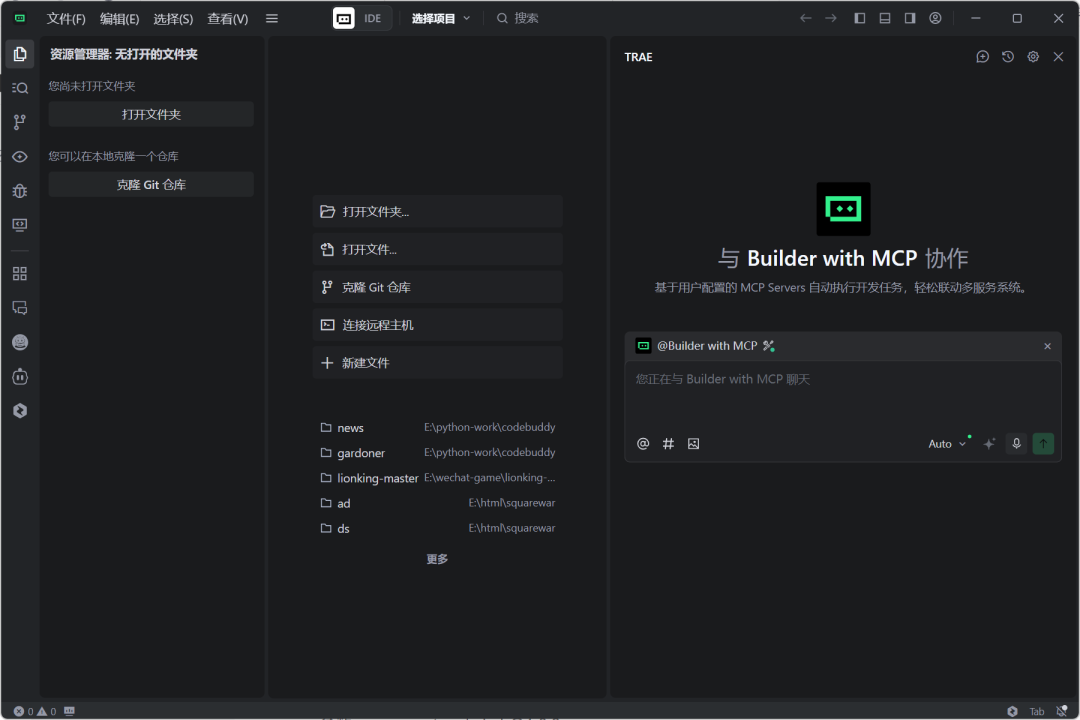The height and width of the screenshot is (720, 1080).
Task: Navigate back with the left arrow
Action: [805, 19]
